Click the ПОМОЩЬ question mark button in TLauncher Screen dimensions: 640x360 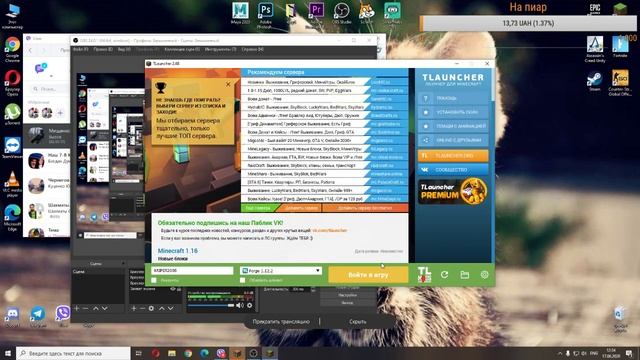453,98
